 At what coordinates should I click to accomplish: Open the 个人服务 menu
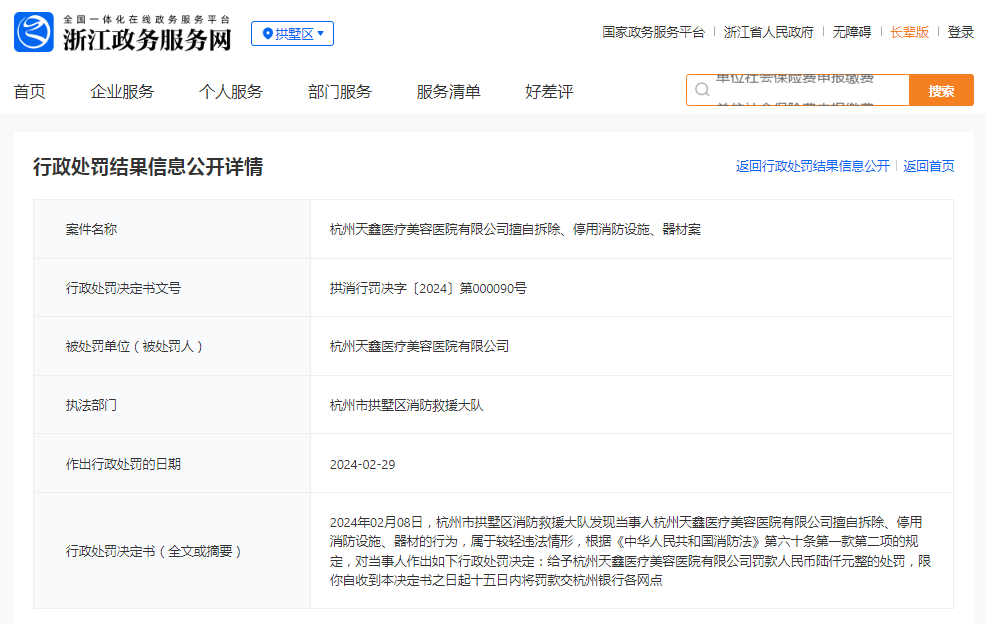[x=231, y=92]
